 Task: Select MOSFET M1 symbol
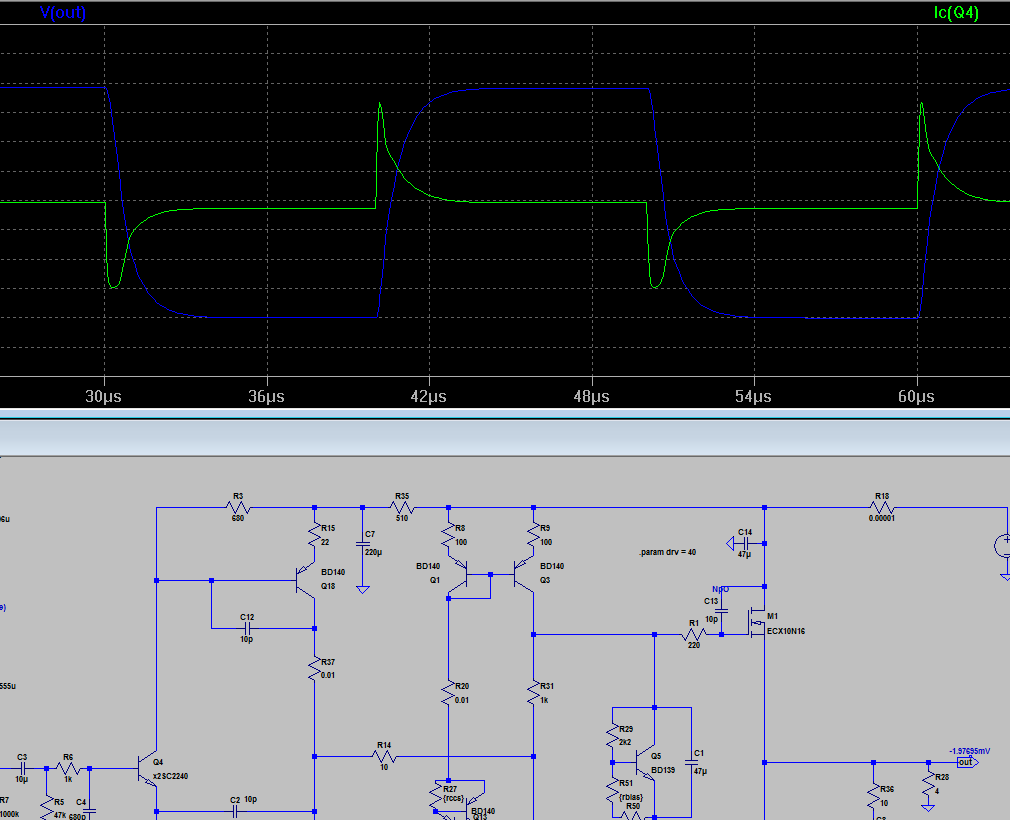click(x=756, y=622)
